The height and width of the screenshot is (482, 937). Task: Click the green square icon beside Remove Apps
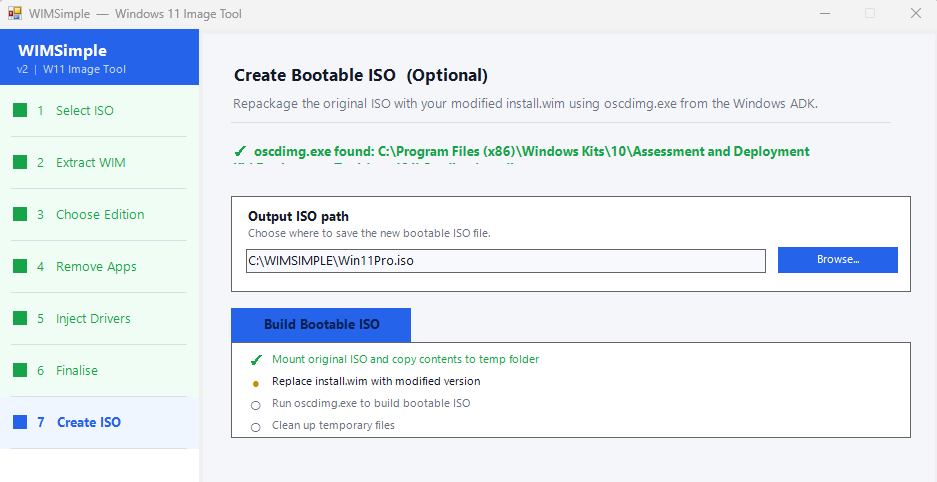pos(20,266)
